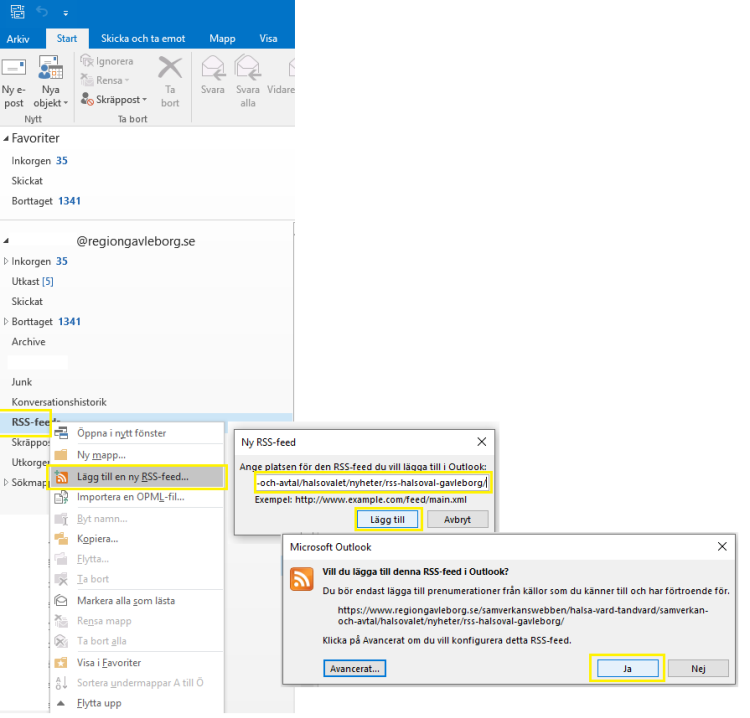
Task: Click the Lägg till button
Action: pos(387,519)
